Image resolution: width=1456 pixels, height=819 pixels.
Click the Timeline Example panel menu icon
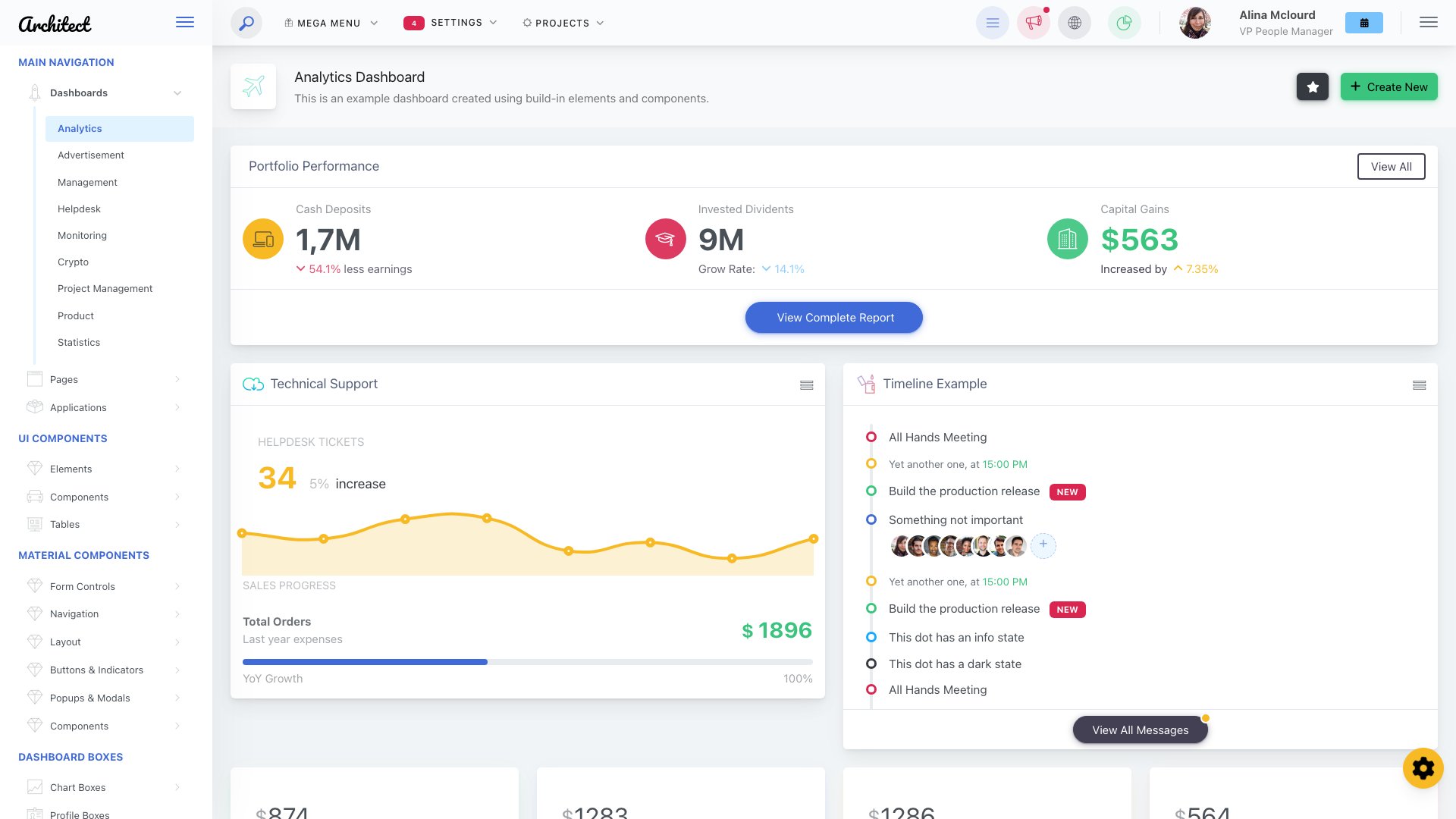[1419, 385]
